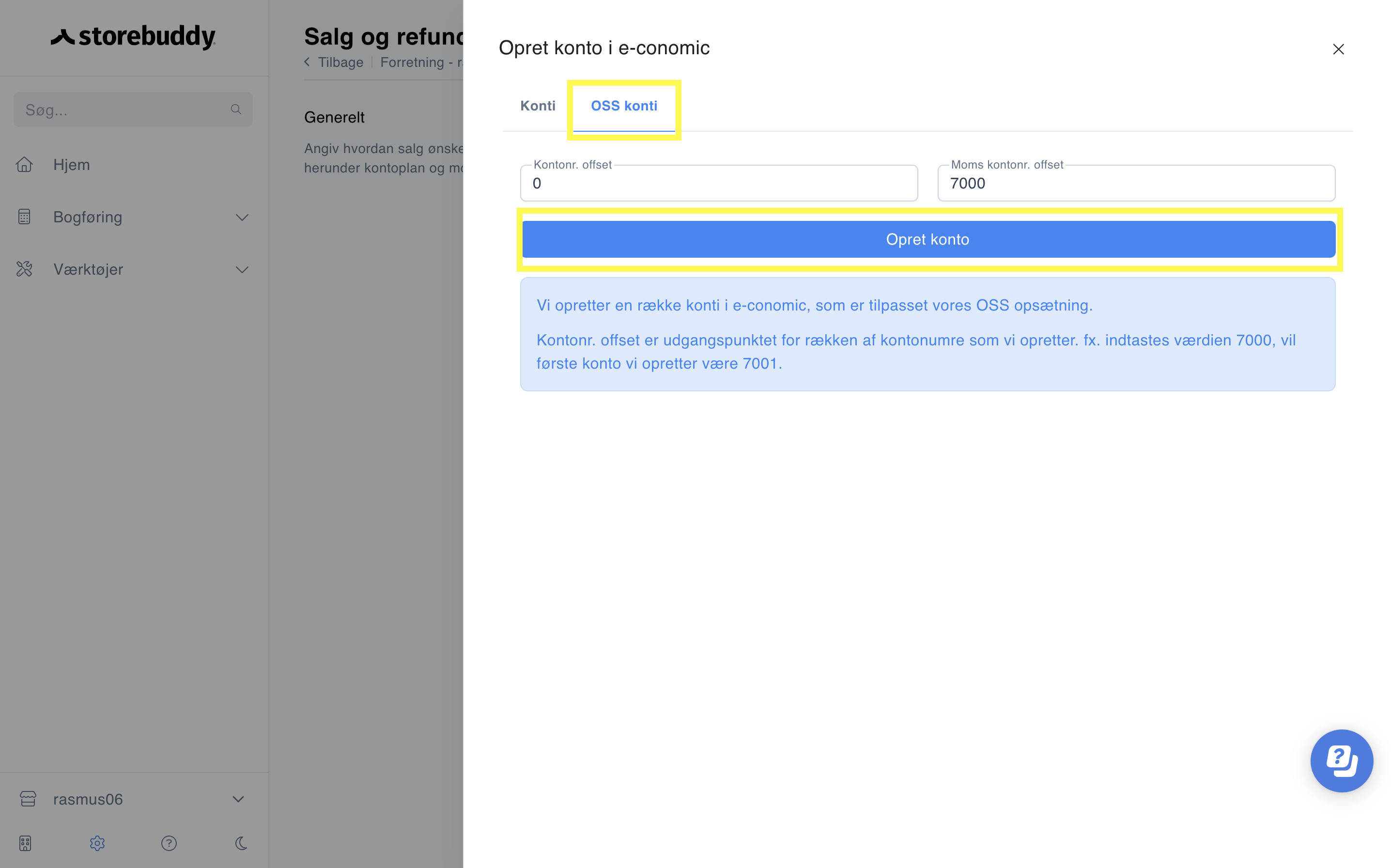Focus the Kontonr. offset field

pyautogui.click(x=718, y=183)
